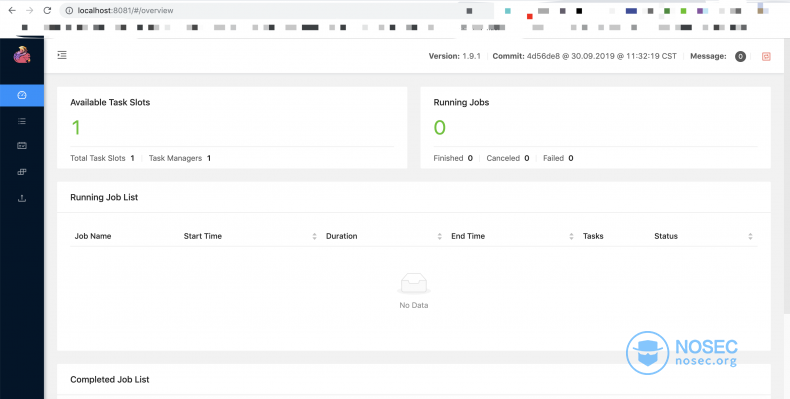Screen dimensions: 790x399
Task: Open the Task Managers sidebar icon
Action: pyautogui.click(x=22, y=146)
